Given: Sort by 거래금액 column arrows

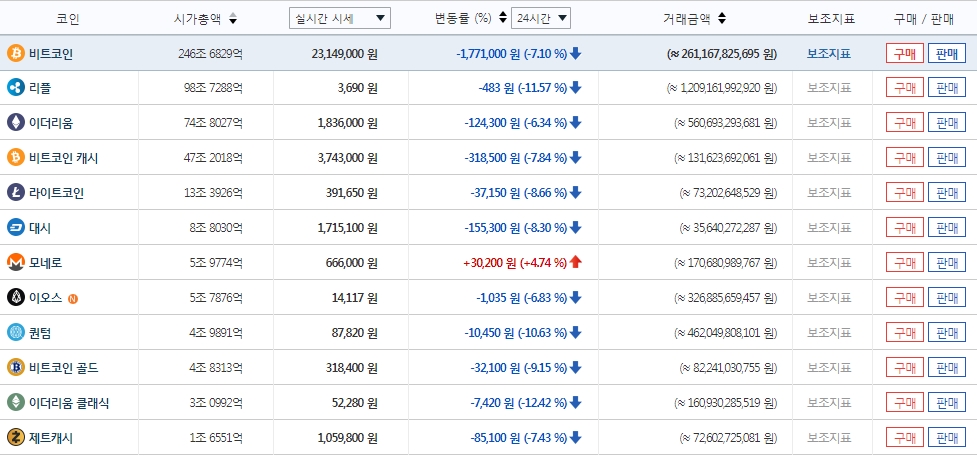Looking at the screenshot, I should 722,19.
